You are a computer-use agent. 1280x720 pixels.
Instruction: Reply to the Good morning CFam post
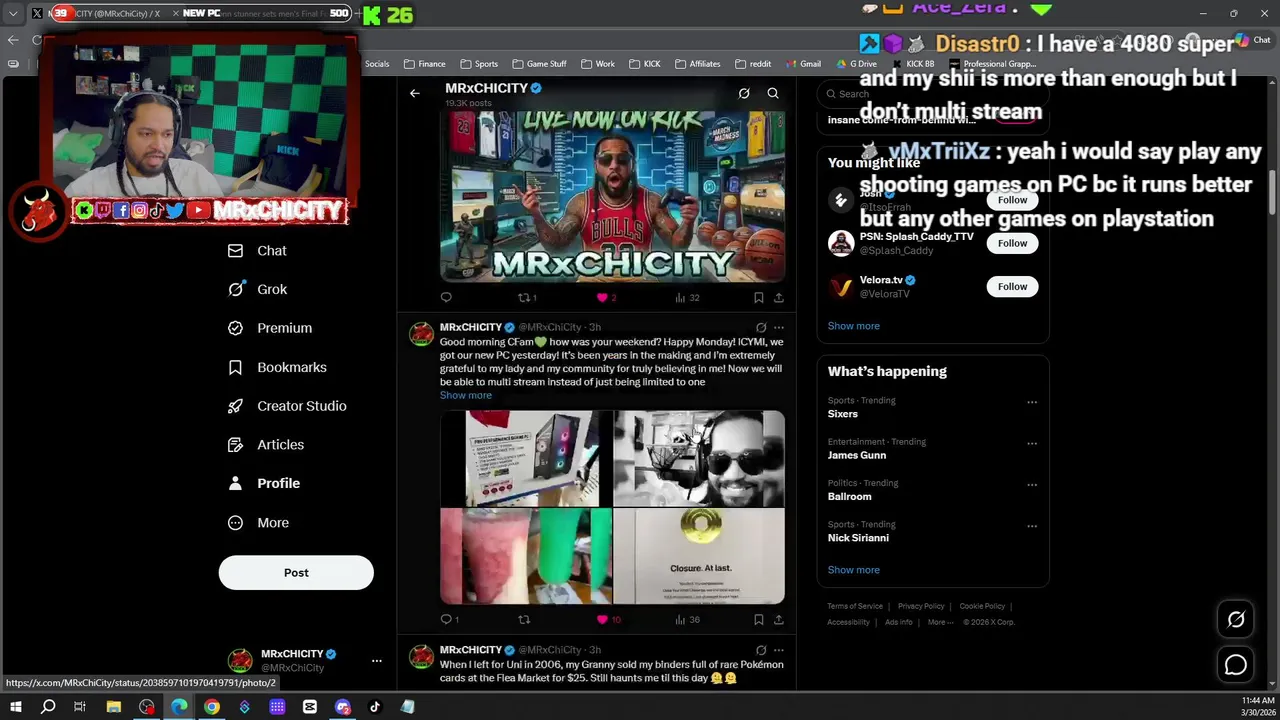coord(449,619)
